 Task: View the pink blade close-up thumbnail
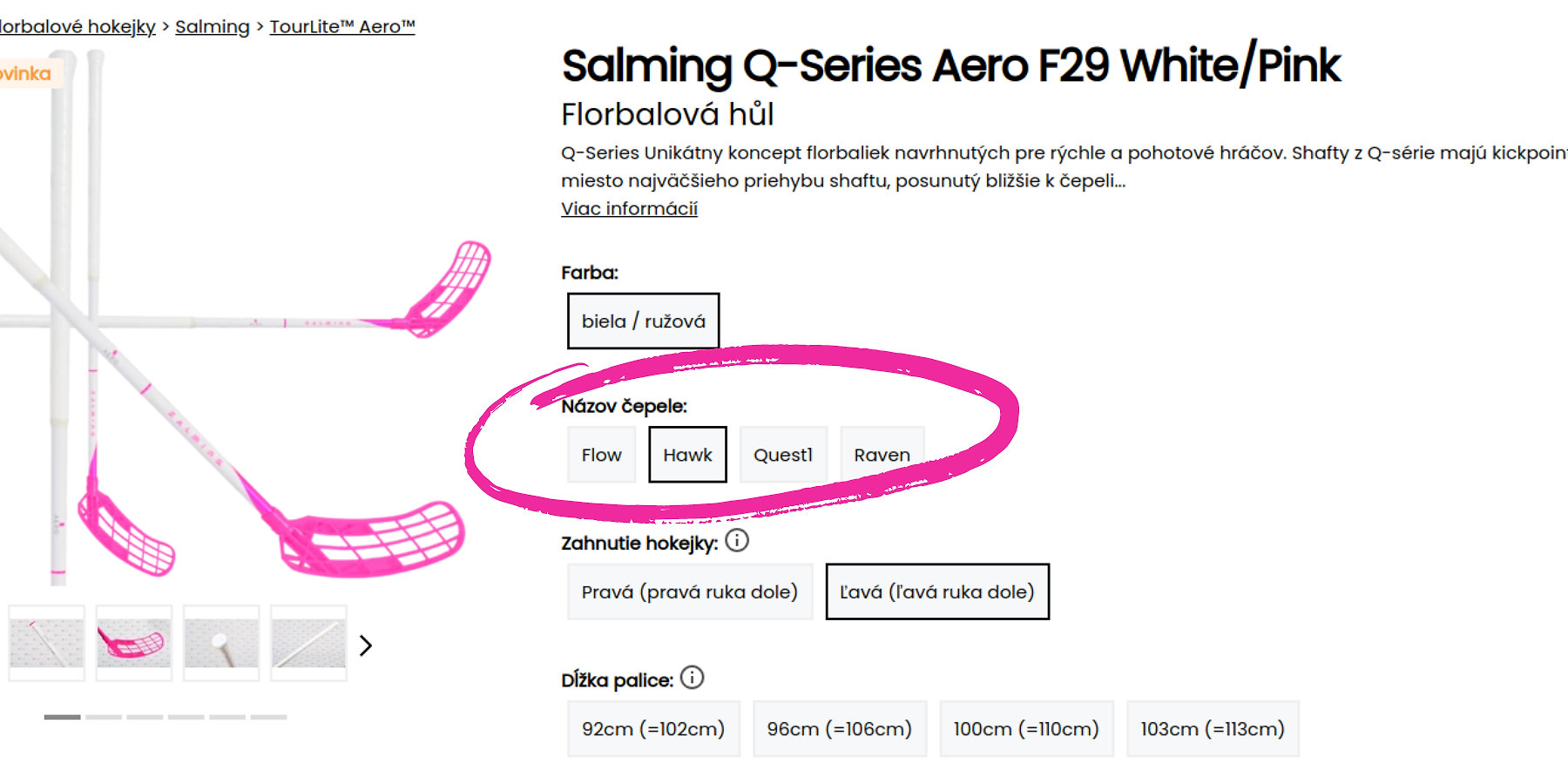[134, 644]
